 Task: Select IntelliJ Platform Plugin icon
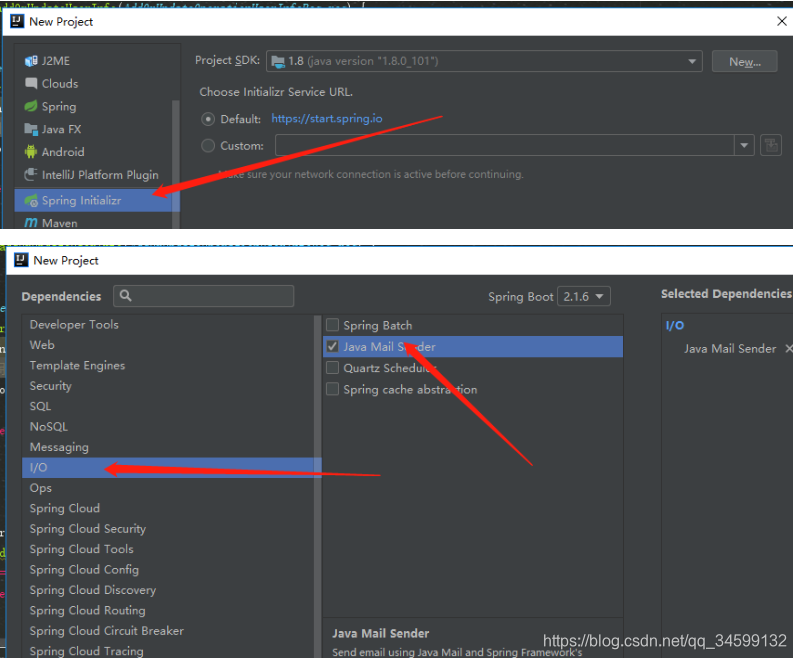tap(31, 174)
